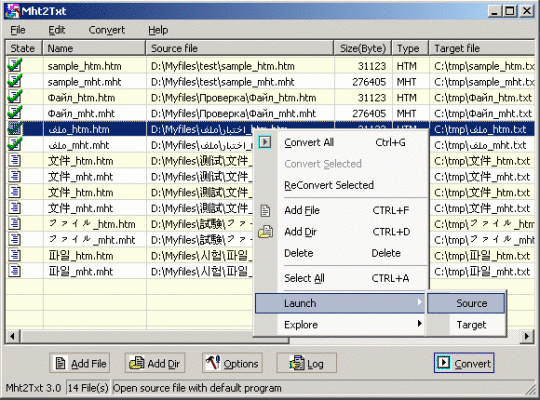The width and height of the screenshot is (540, 400).
Task: Click the Add Dir button in the bottom toolbar
Action: (x=155, y=363)
